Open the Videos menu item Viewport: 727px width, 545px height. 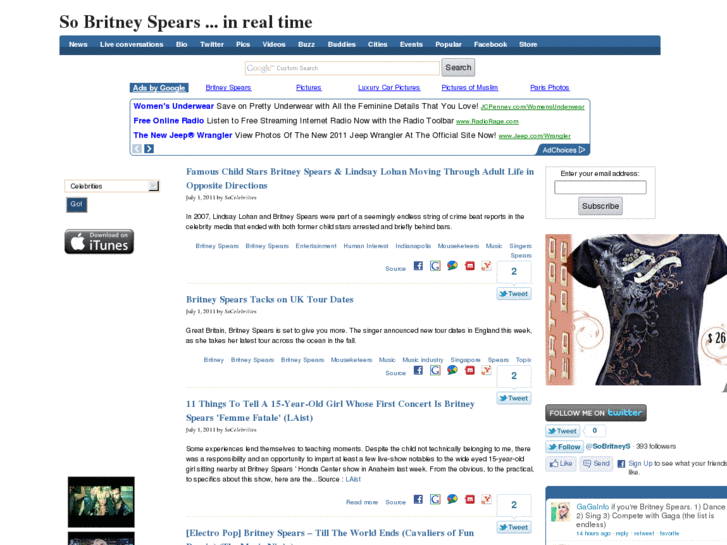274,45
